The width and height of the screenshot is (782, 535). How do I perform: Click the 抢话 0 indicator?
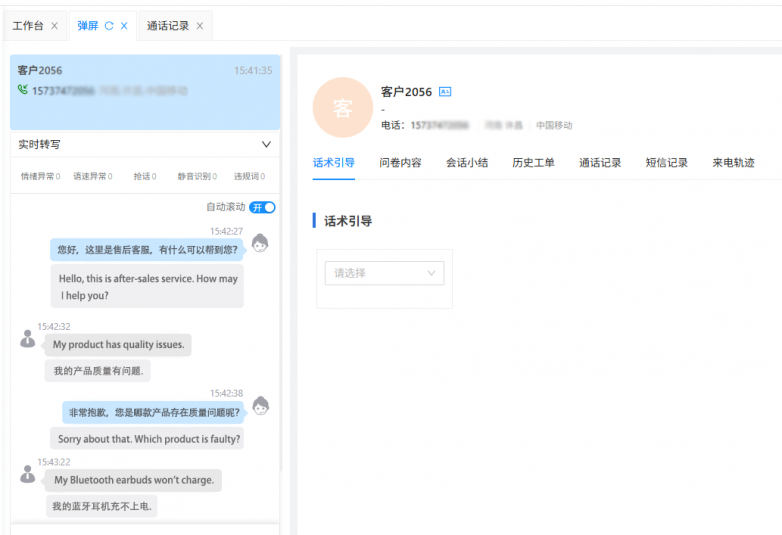pyautogui.click(x=145, y=177)
